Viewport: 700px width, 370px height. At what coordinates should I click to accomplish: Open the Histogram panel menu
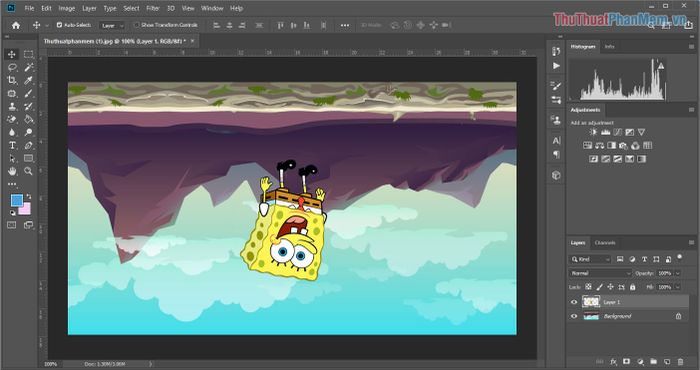[691, 46]
